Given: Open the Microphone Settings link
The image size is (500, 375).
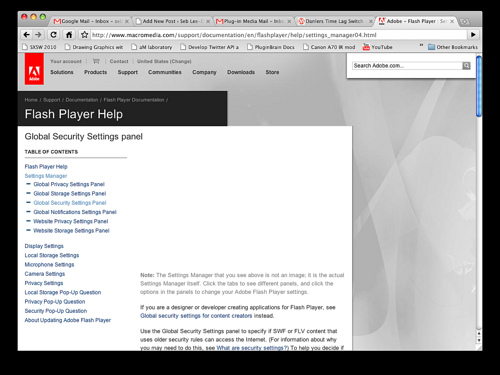Looking at the screenshot, I should pos(49,264).
